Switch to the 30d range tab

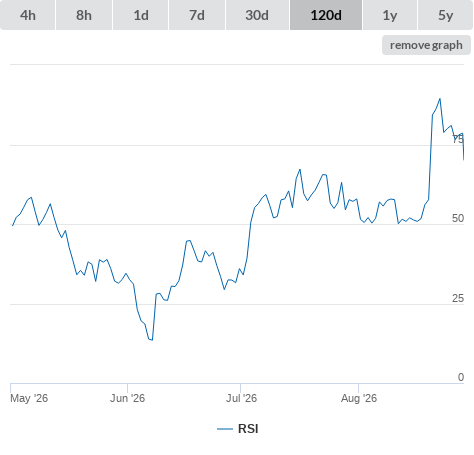pos(257,15)
